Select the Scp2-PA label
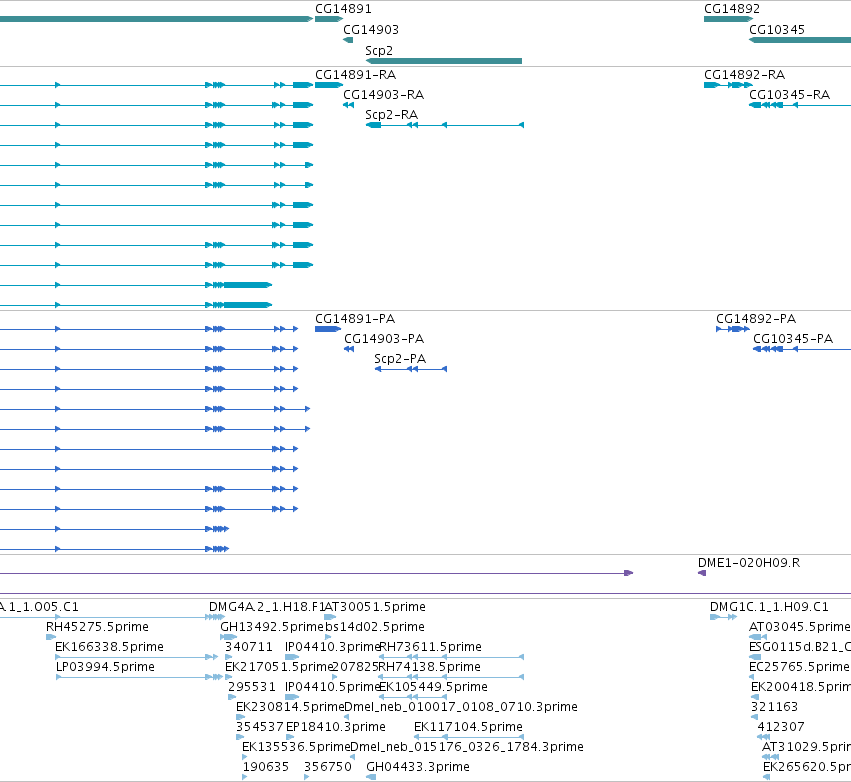The width and height of the screenshot is (851, 782). pos(400,359)
